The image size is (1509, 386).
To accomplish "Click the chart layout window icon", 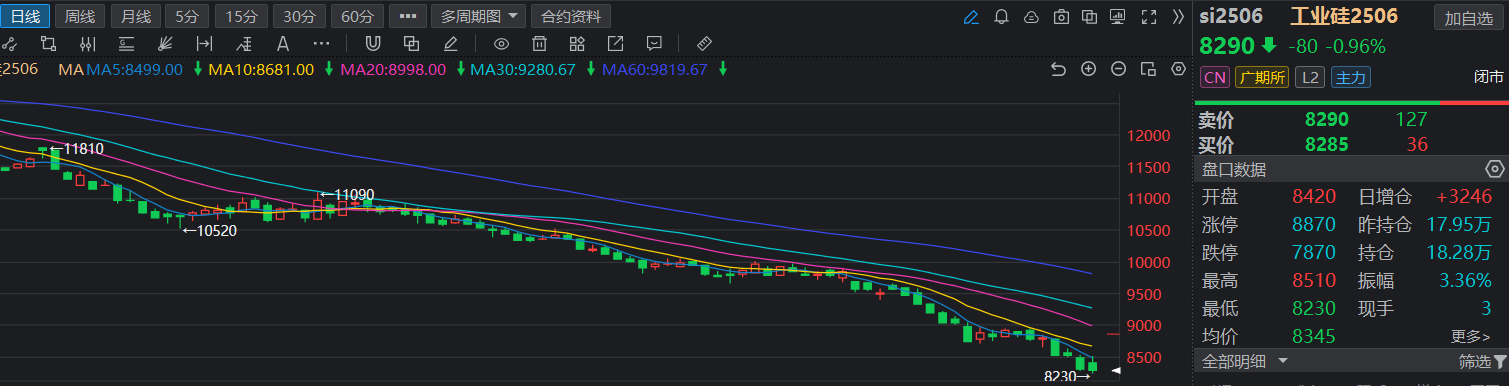I will tap(1148, 69).
